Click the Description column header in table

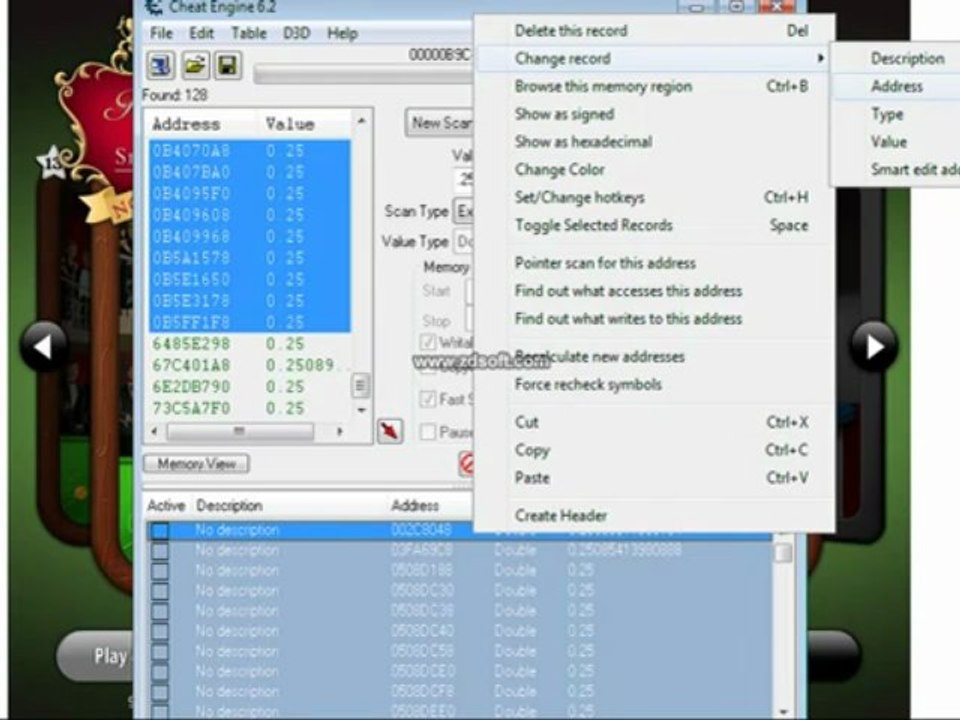click(x=229, y=506)
